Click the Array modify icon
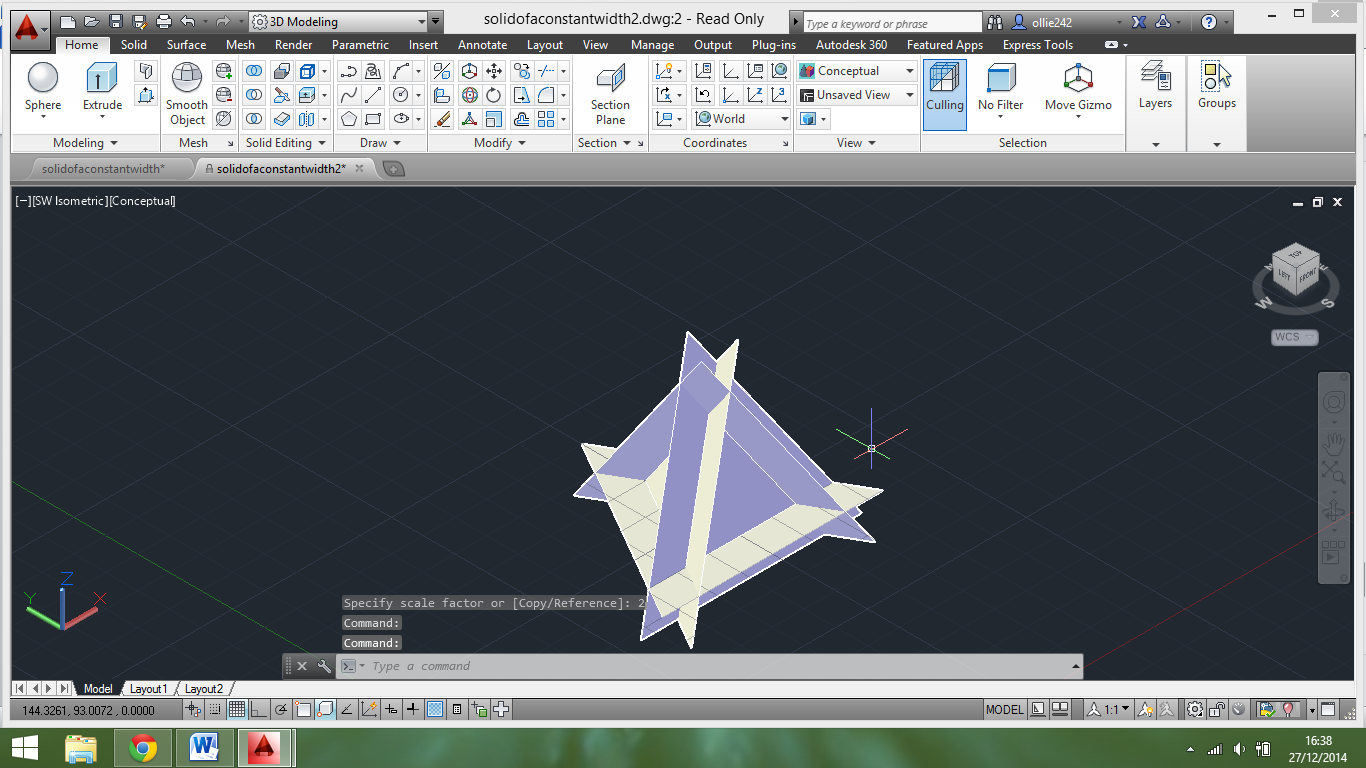Screen dimensions: 1366x768 tap(546, 119)
